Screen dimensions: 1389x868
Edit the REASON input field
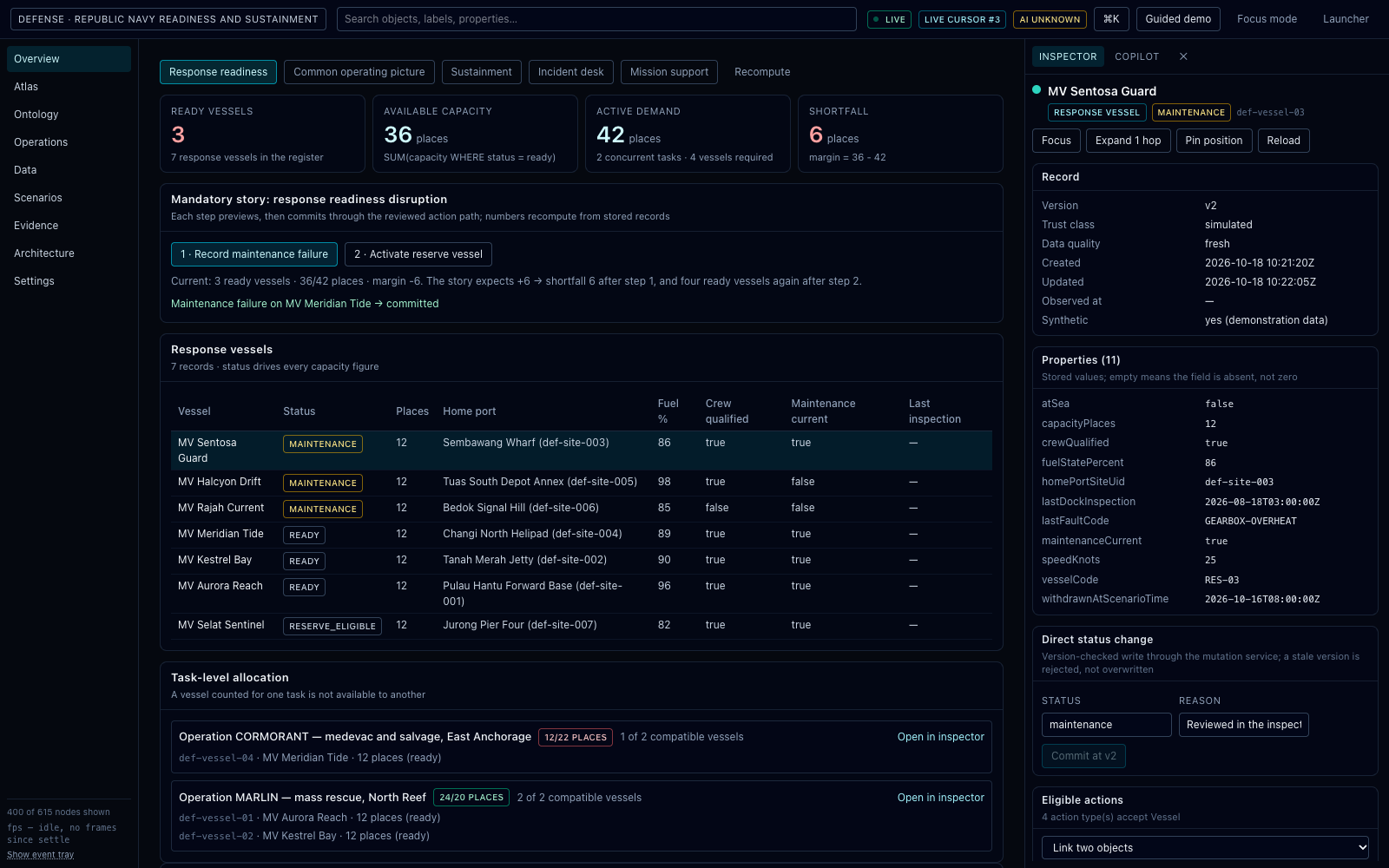(x=1243, y=725)
